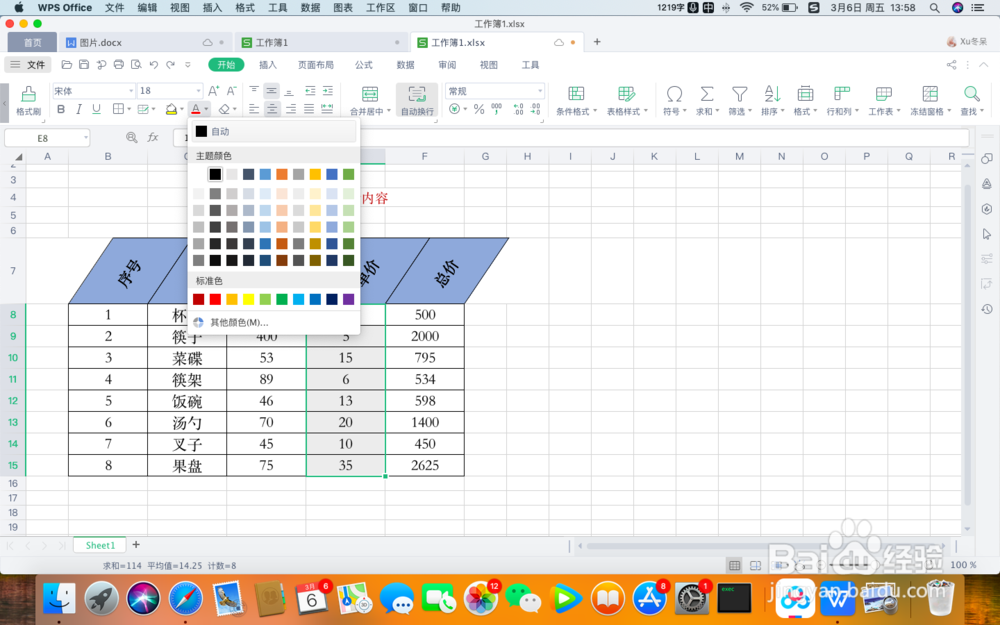The image size is (1000, 625).
Task: Click the filter (筛选) funnel icon
Action: pyautogui.click(x=739, y=94)
